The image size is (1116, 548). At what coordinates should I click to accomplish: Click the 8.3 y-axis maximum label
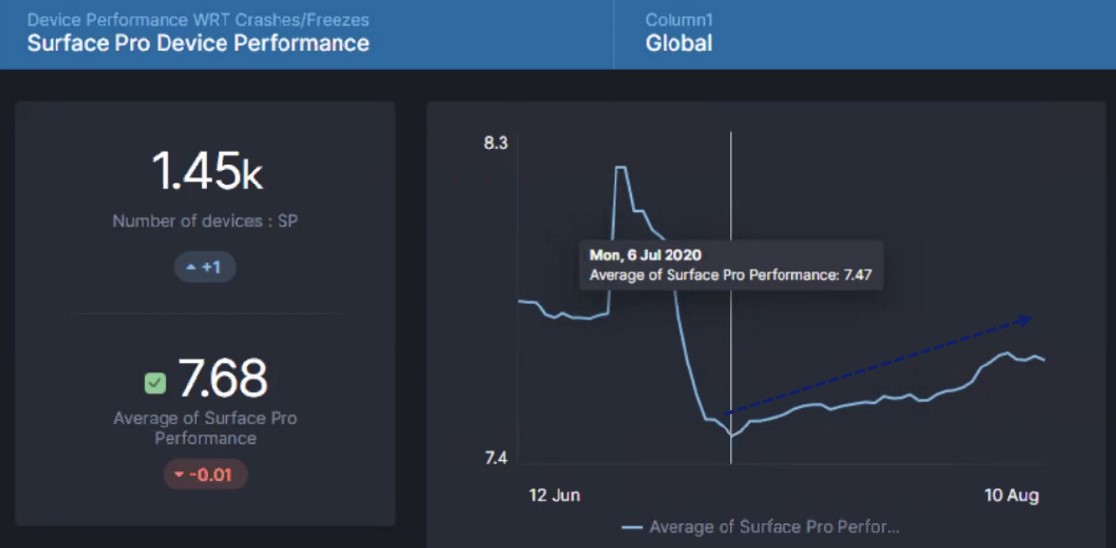(495, 143)
